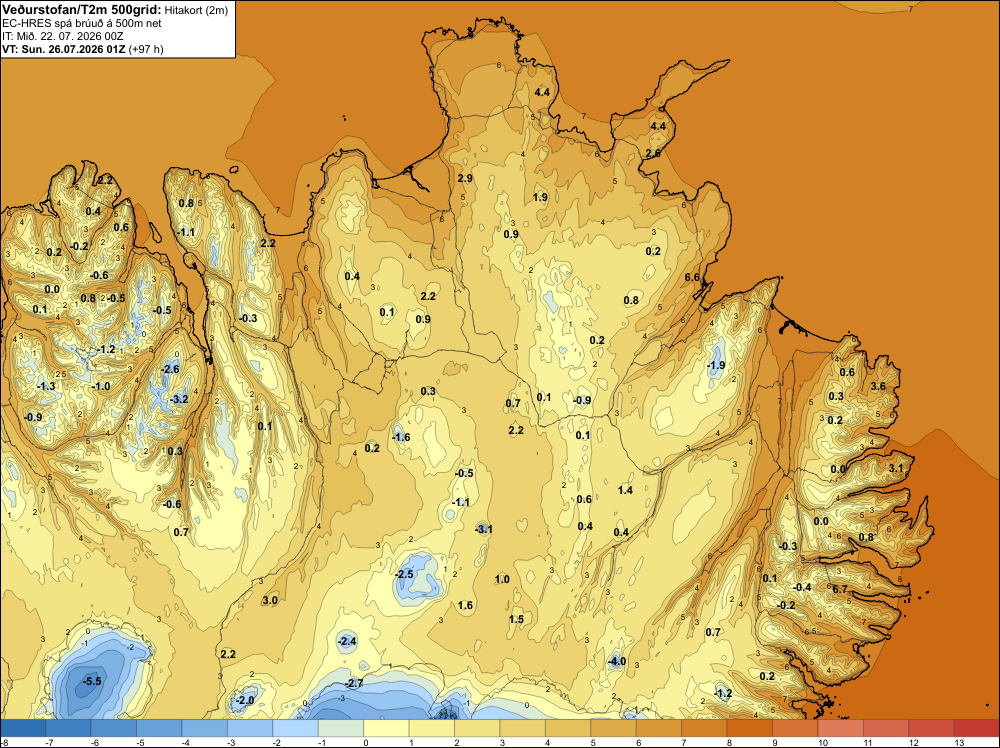Choose the legend swatch between 8 and 9
Viewport: 1000px width, 748px height.
coord(749,728)
